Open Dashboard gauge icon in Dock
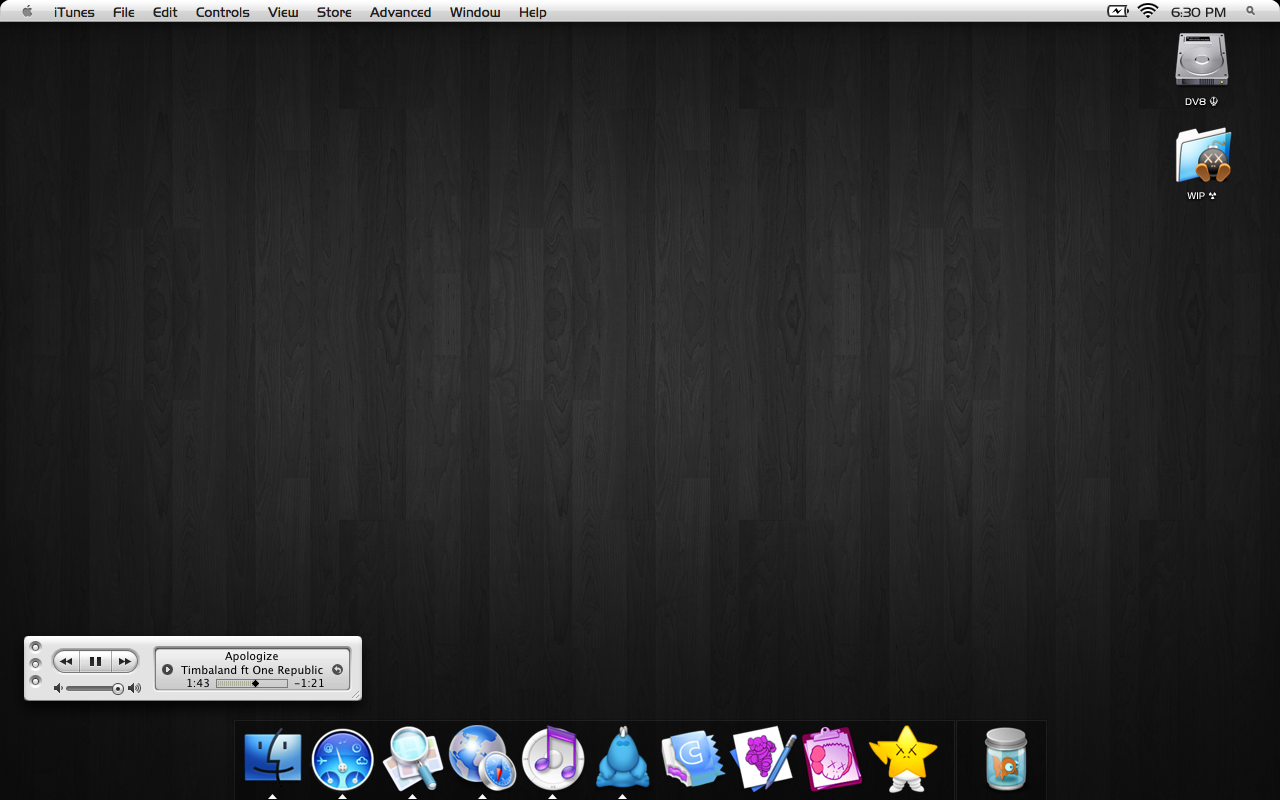Image resolution: width=1280 pixels, height=800 pixels. [x=342, y=759]
